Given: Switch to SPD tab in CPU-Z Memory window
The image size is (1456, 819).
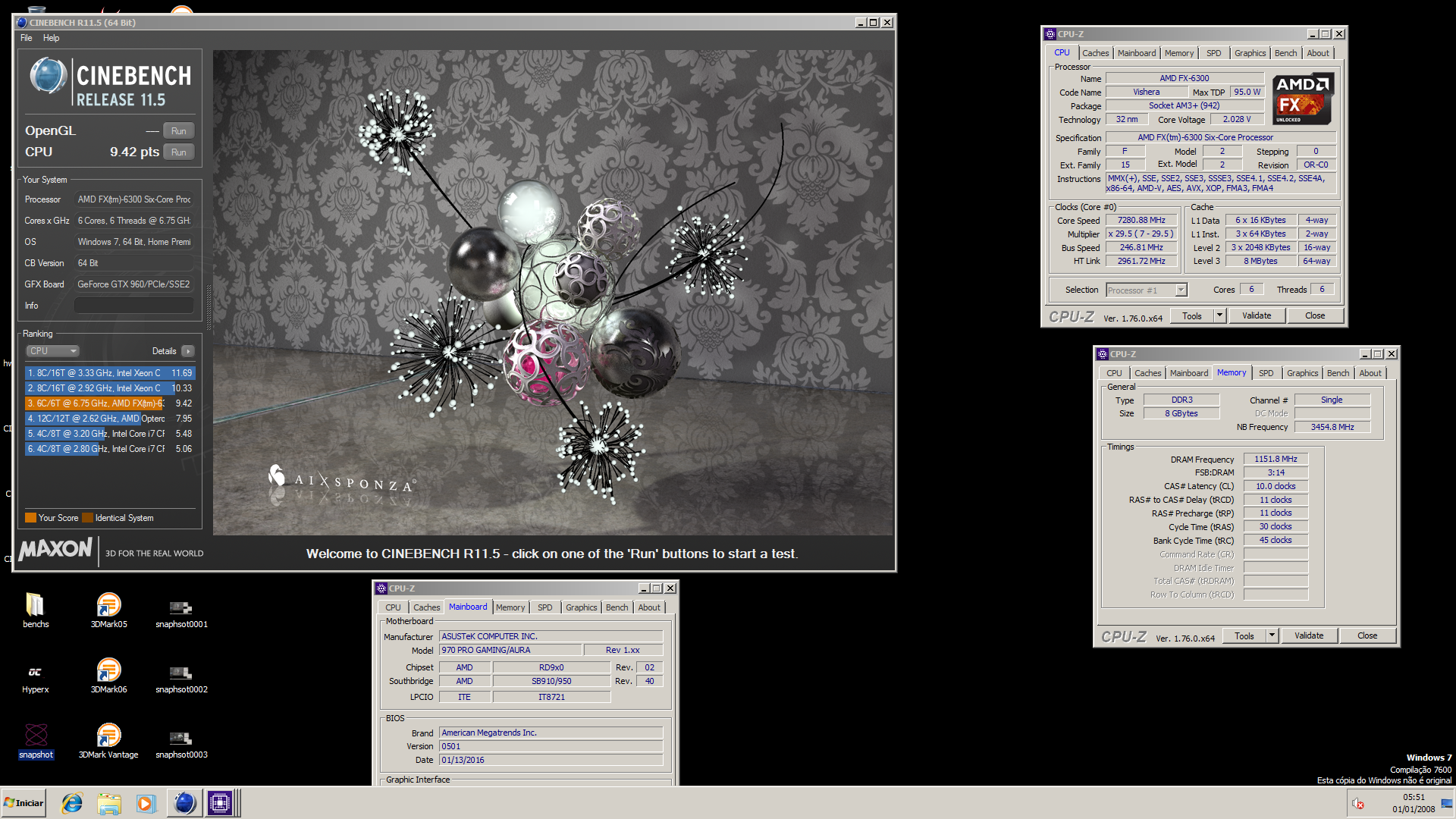Looking at the screenshot, I should click(x=1266, y=373).
